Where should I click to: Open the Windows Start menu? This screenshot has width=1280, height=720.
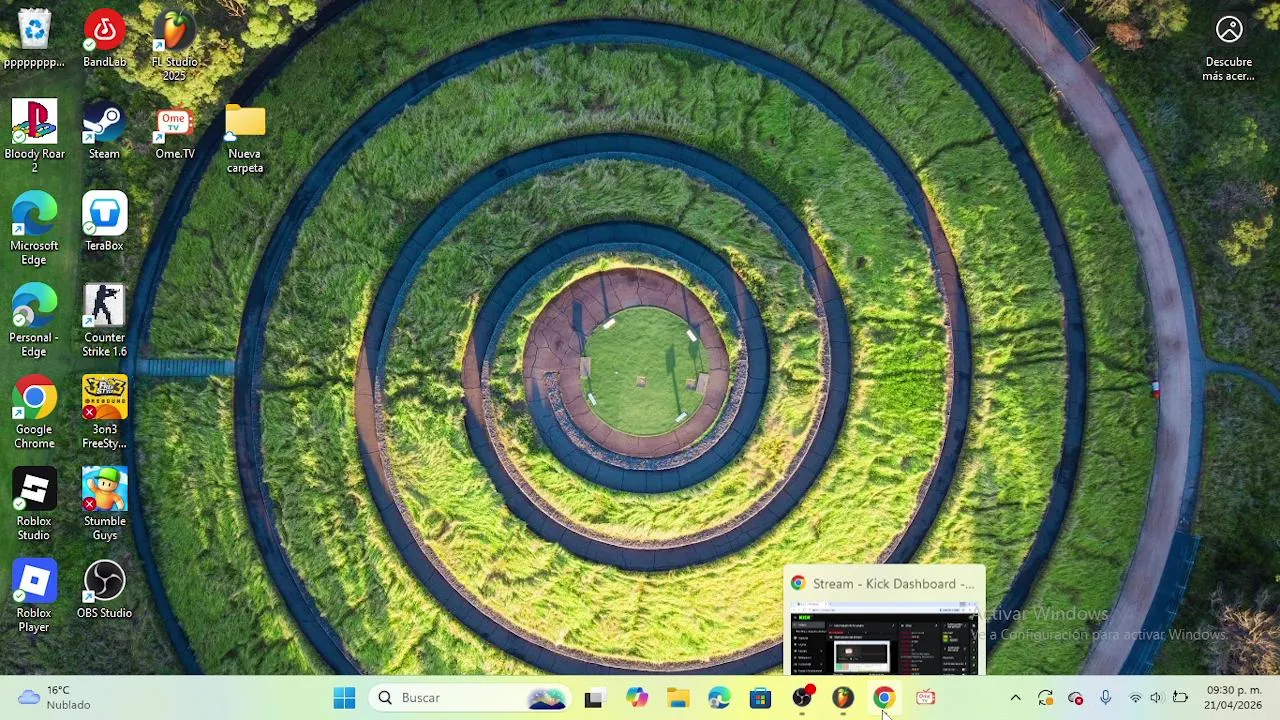tap(344, 698)
